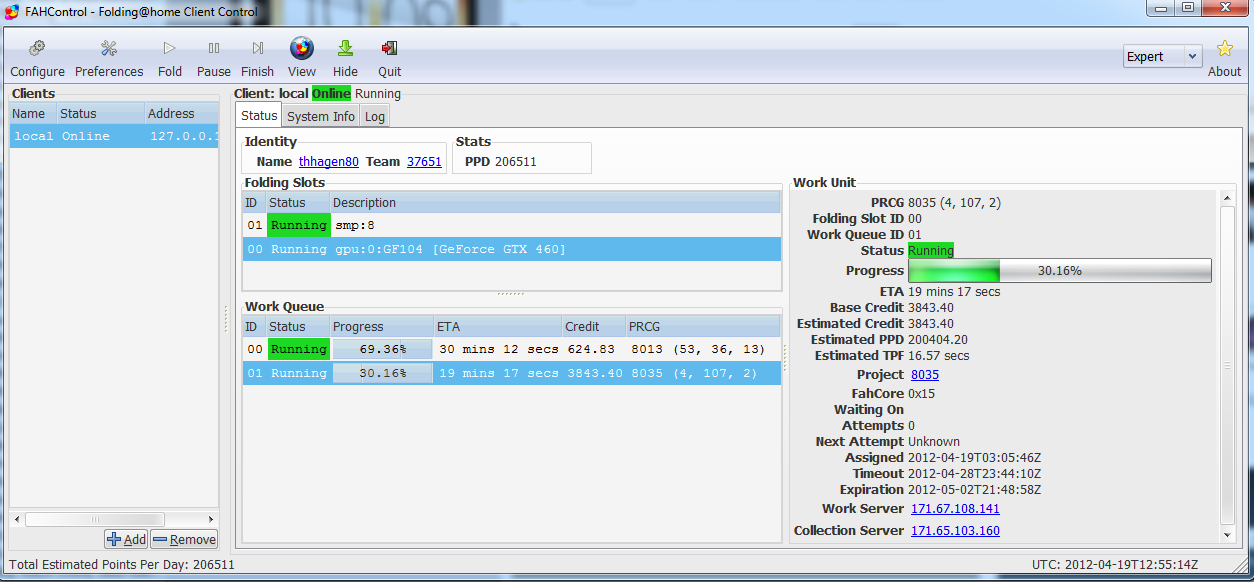Select folding slot 01 smp:8
Screen dimensions: 1254x582
tap(511, 225)
